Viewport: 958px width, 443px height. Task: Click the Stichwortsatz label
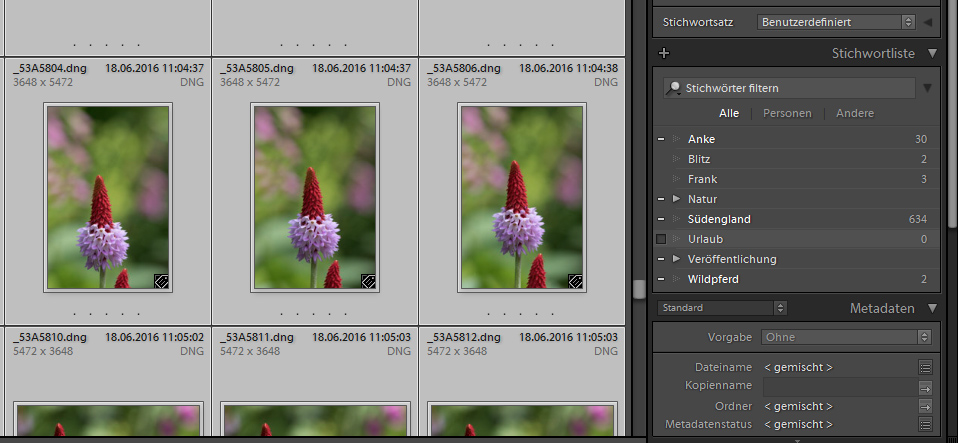698,22
